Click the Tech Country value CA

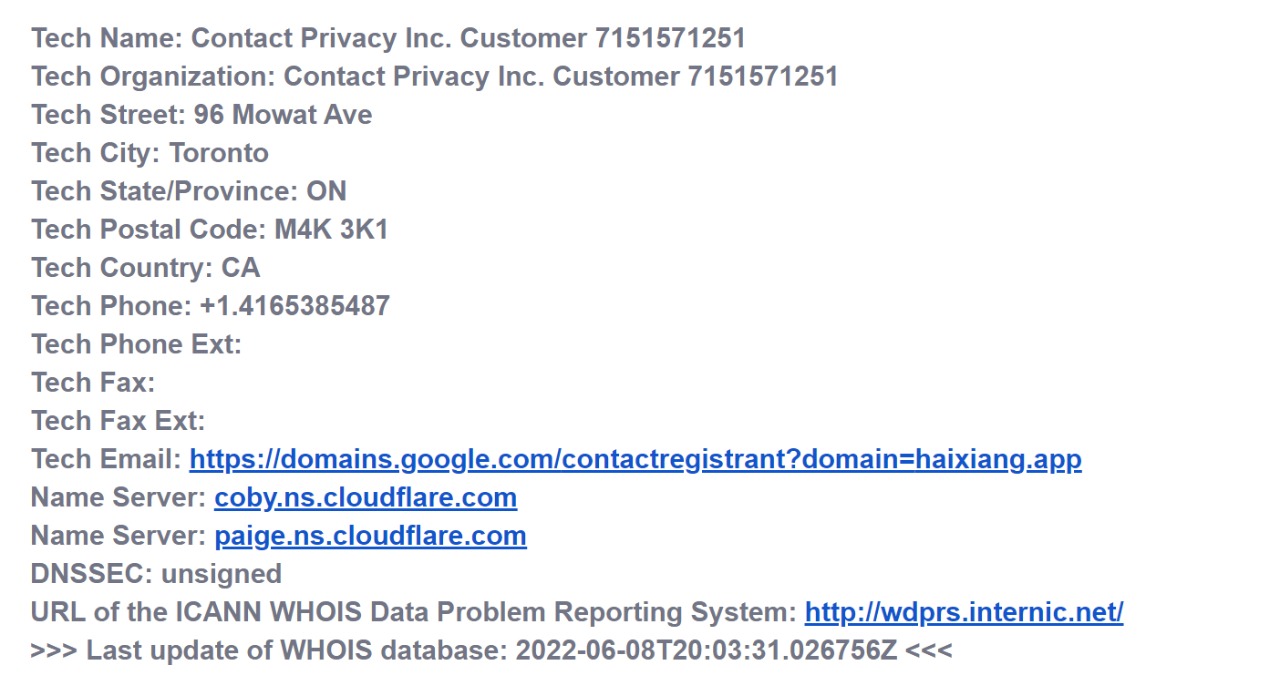click(240, 268)
